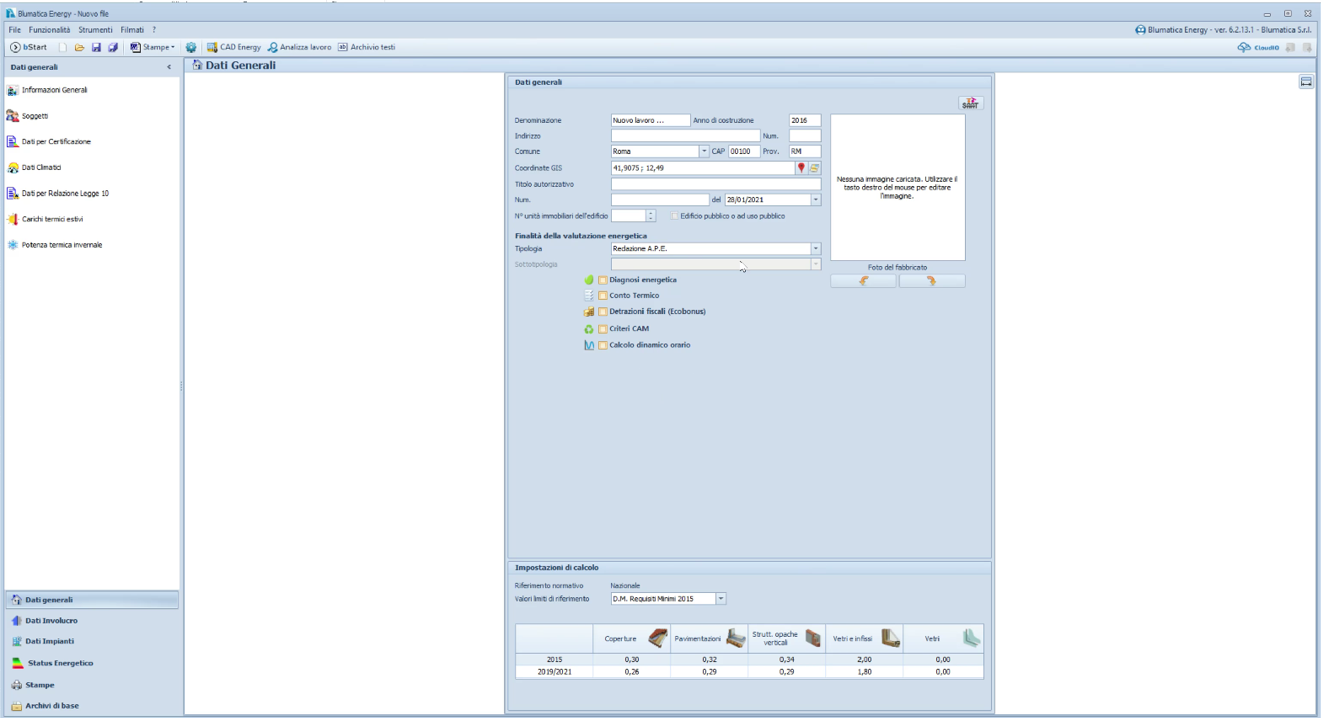Screen dimensions: 1321x718
Task: Enable the Criteri CAM checkbox
Action: [602, 329]
